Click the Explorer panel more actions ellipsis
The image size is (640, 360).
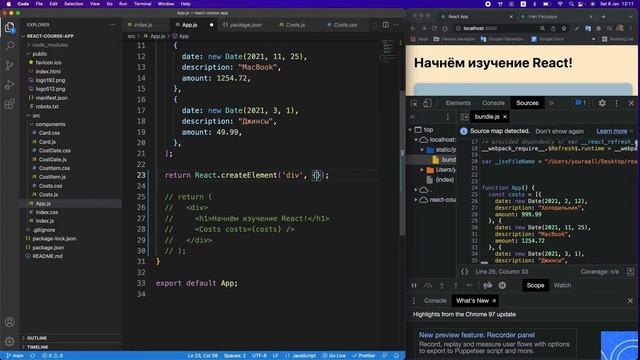point(112,25)
